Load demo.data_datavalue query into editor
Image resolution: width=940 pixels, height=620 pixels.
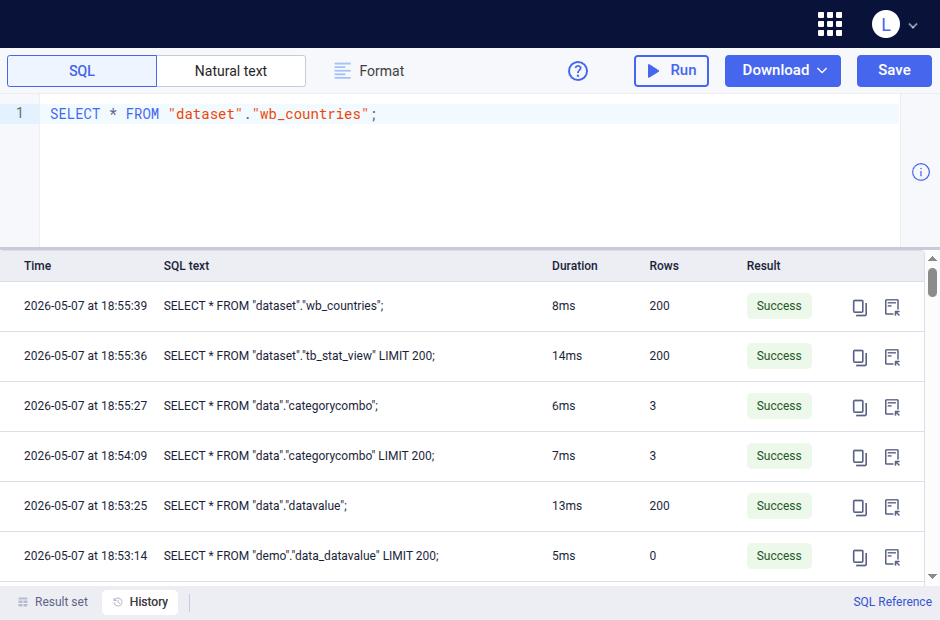[x=893, y=557]
